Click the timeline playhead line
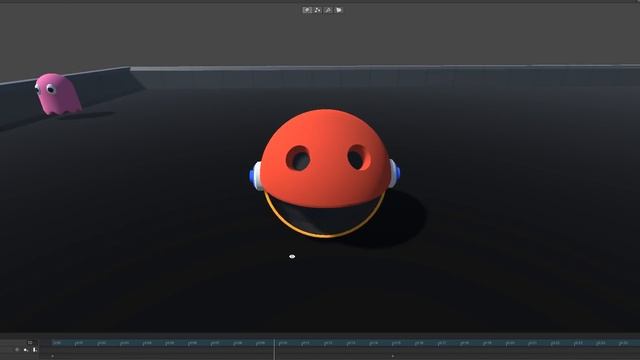The width and height of the screenshot is (640, 360). 274,349
